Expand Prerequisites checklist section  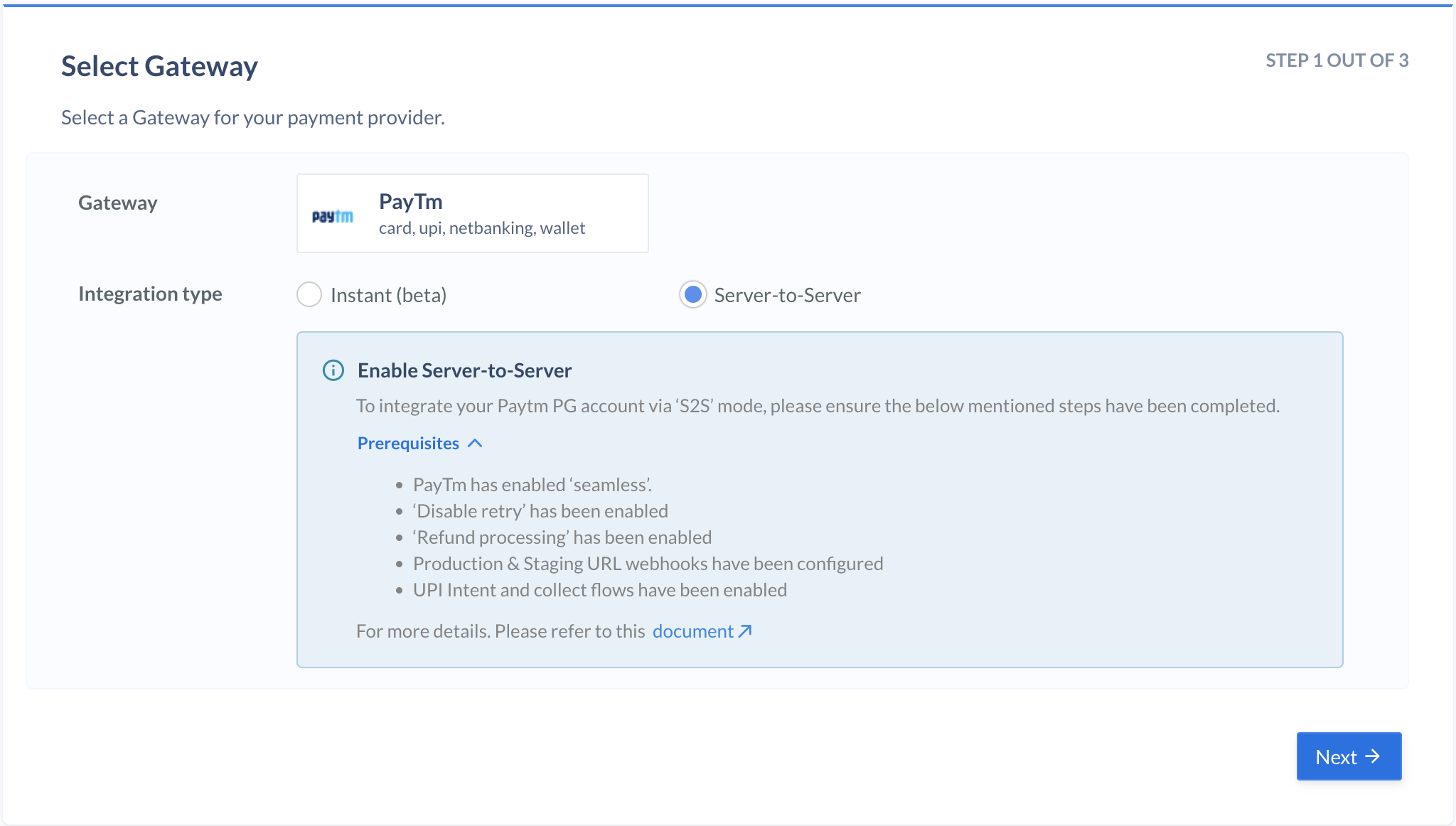pyautogui.click(x=419, y=442)
